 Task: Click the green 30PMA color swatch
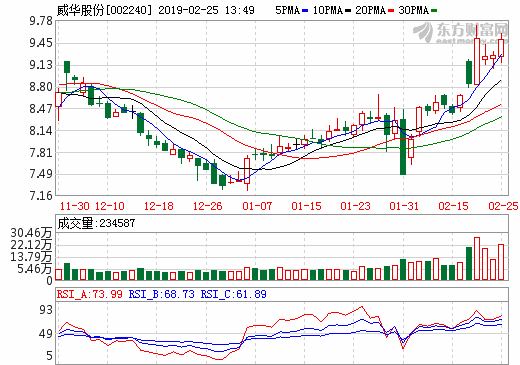coord(434,11)
